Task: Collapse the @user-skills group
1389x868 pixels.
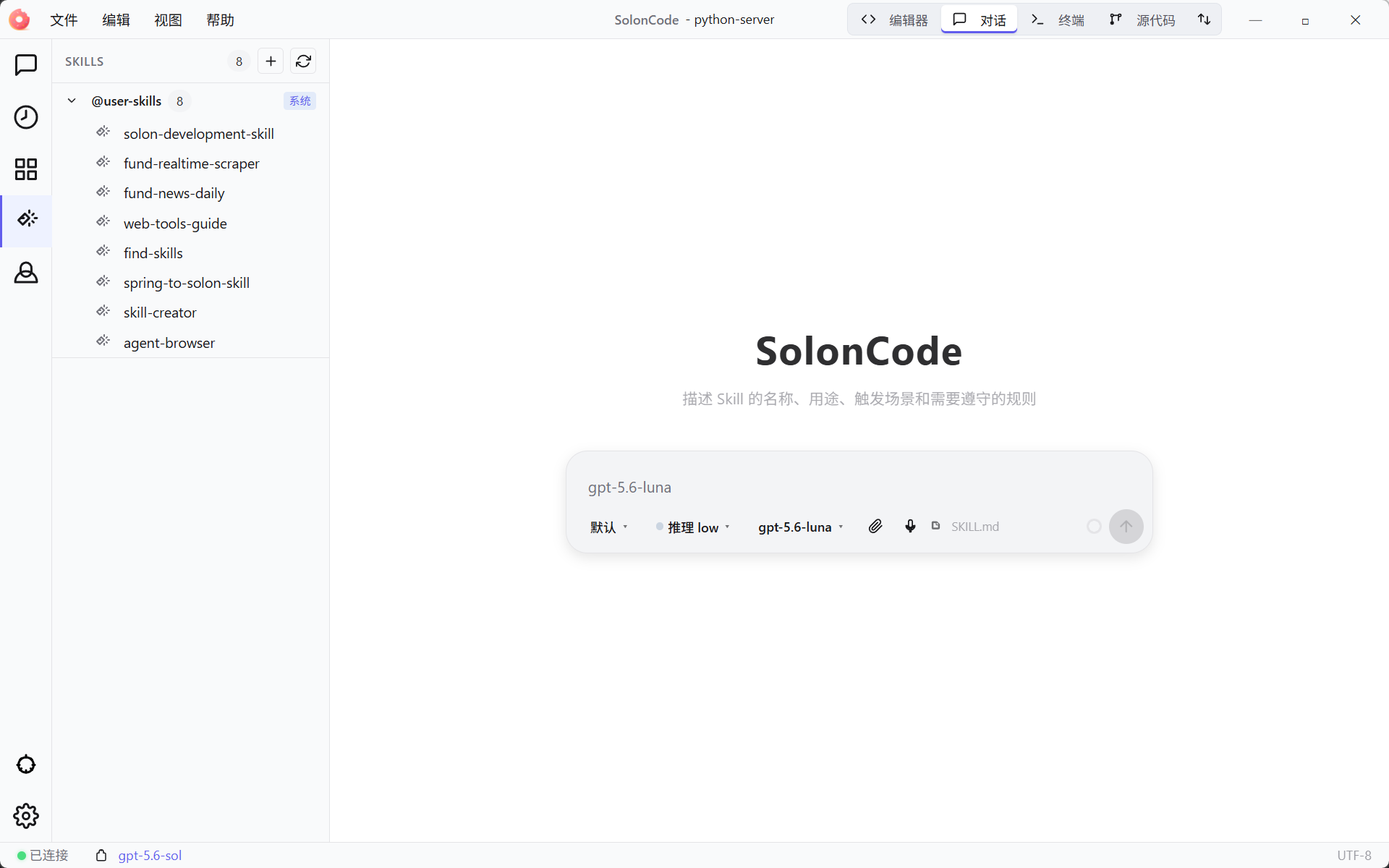Action: click(x=72, y=101)
